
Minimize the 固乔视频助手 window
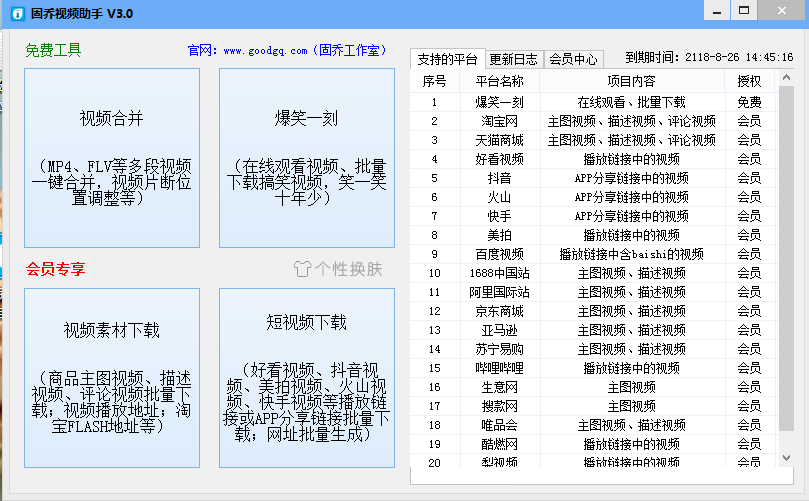click(x=717, y=10)
